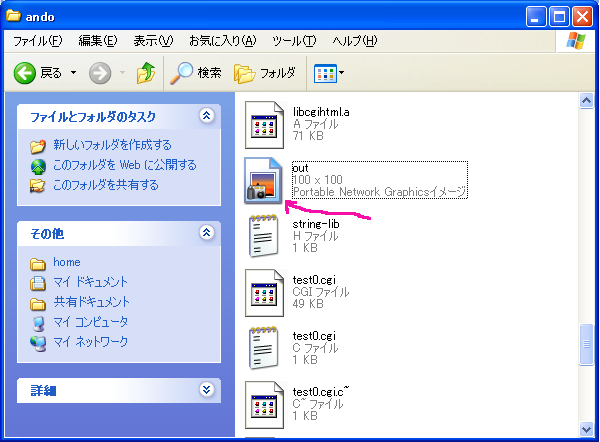Open the Back history dropdown arrow
The width and height of the screenshot is (600, 442).
[x=73, y=72]
